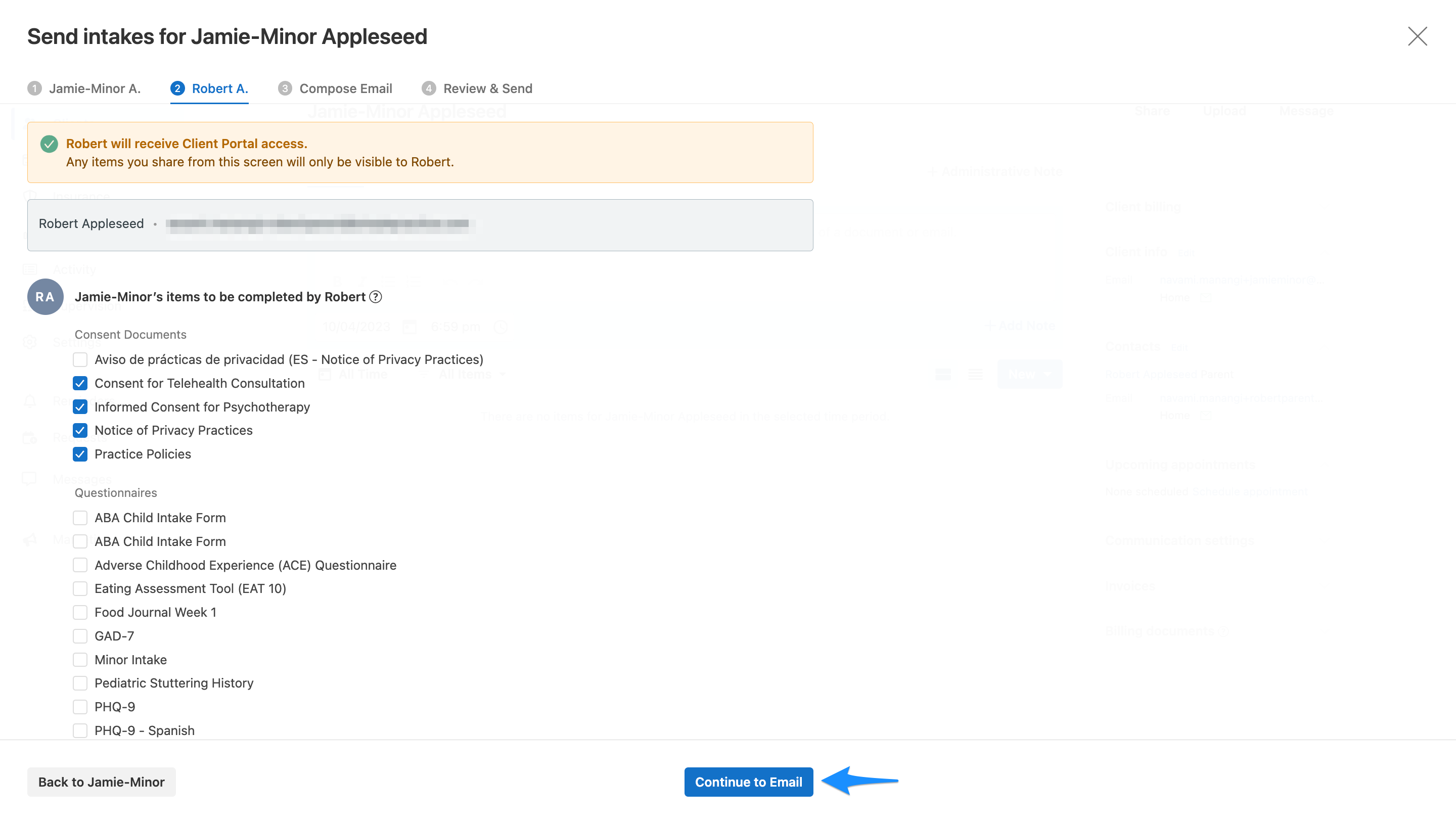Click the Consent Documents heading
1456x824 pixels.
point(131,335)
